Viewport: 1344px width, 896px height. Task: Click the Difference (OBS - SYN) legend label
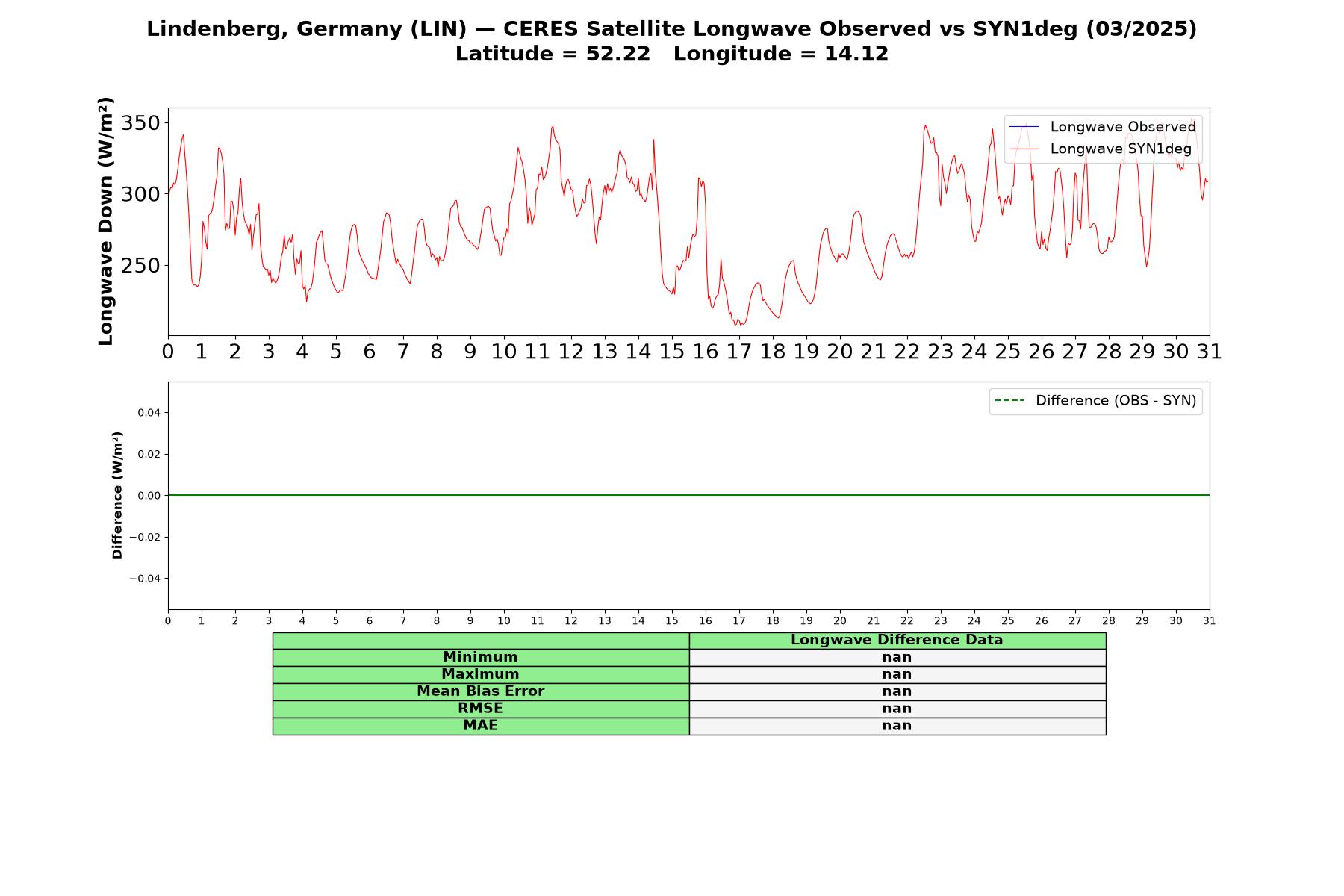[1116, 401]
